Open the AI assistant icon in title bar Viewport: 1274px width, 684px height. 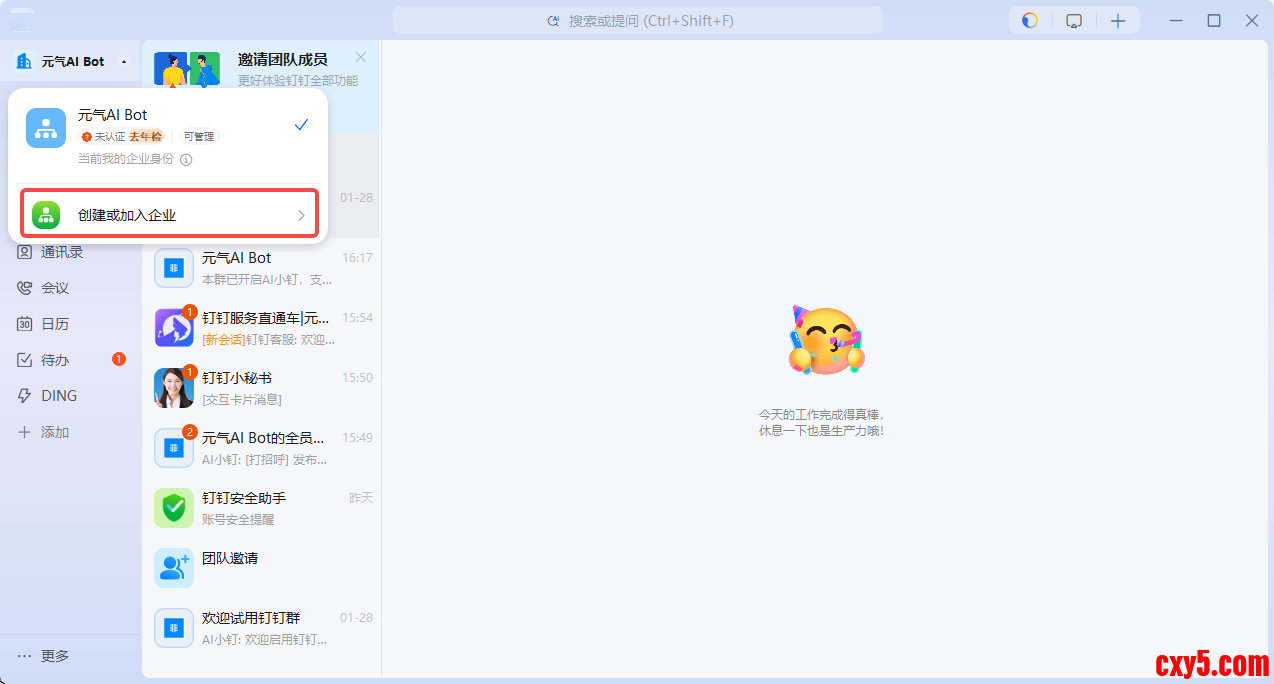(x=1030, y=20)
